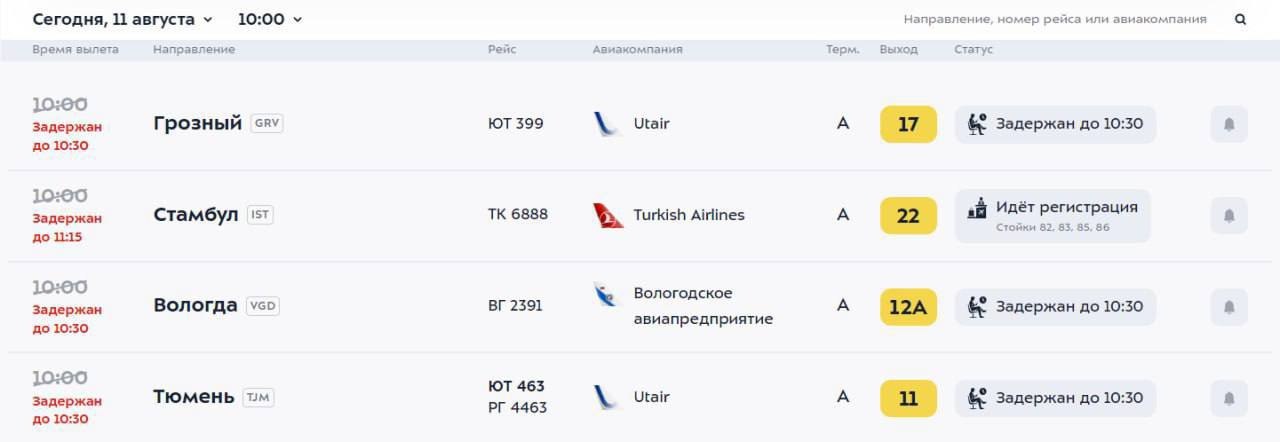Screen dimensions: 1280x442
Task: Click the yellow gate 12A badge
Action: [x=908, y=307]
